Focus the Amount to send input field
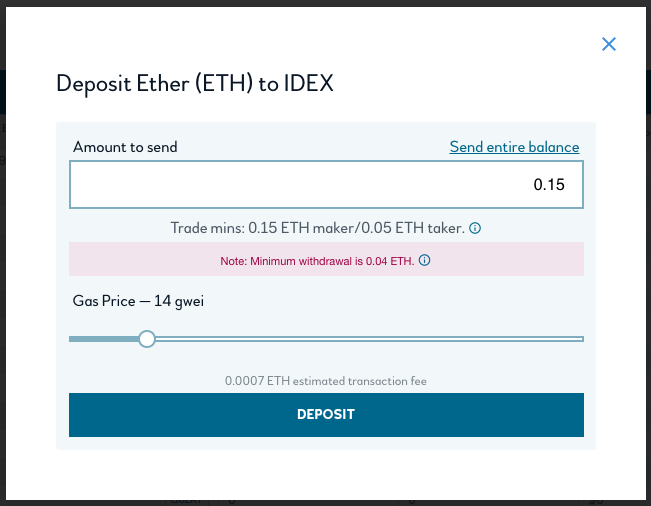This screenshot has height=506, width=651. pos(326,184)
